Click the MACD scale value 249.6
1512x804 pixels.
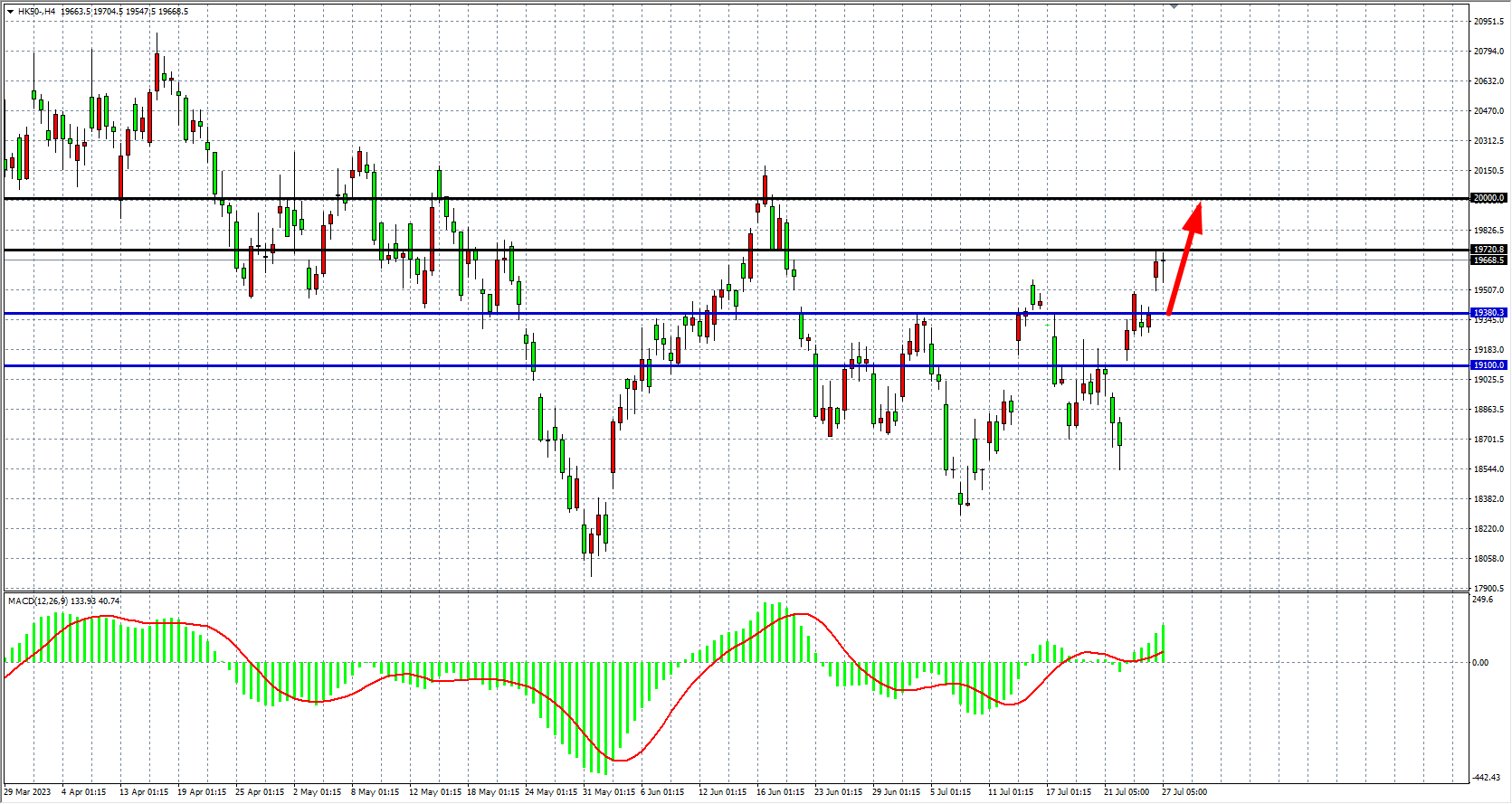[x=1483, y=600]
